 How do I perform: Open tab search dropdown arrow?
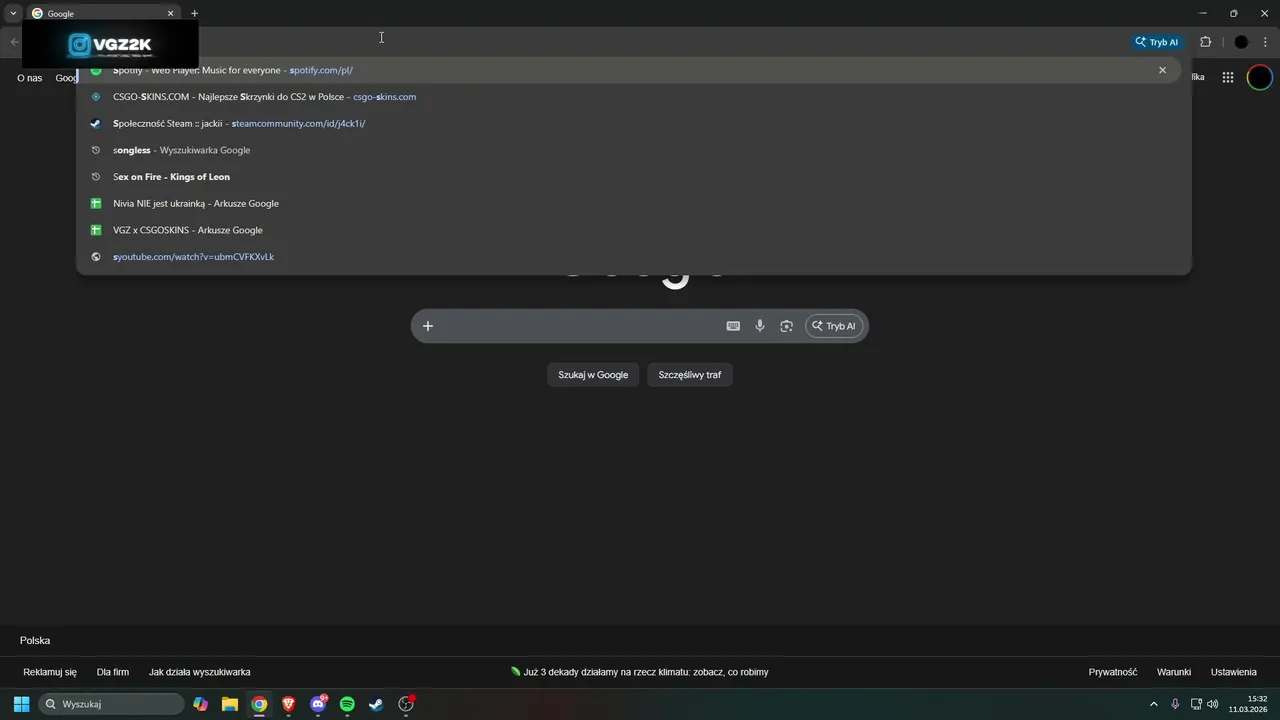point(13,14)
